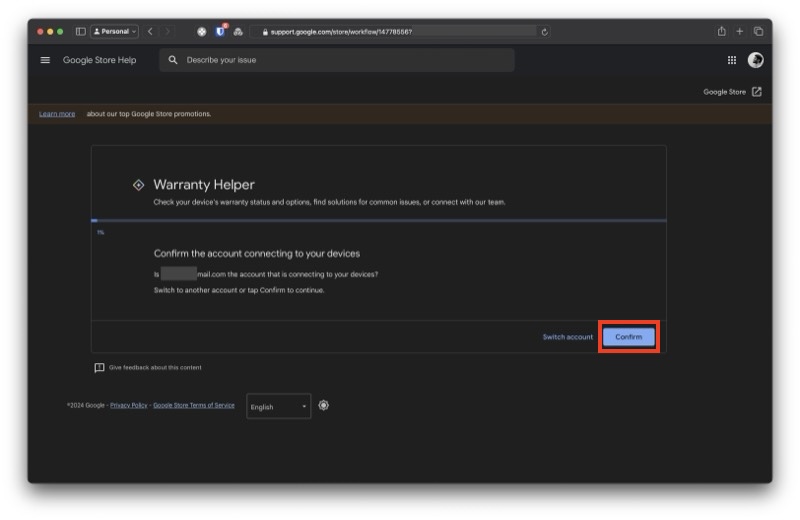The image size is (800, 520).
Task: Click the search magnifier icon
Action: pyautogui.click(x=173, y=60)
